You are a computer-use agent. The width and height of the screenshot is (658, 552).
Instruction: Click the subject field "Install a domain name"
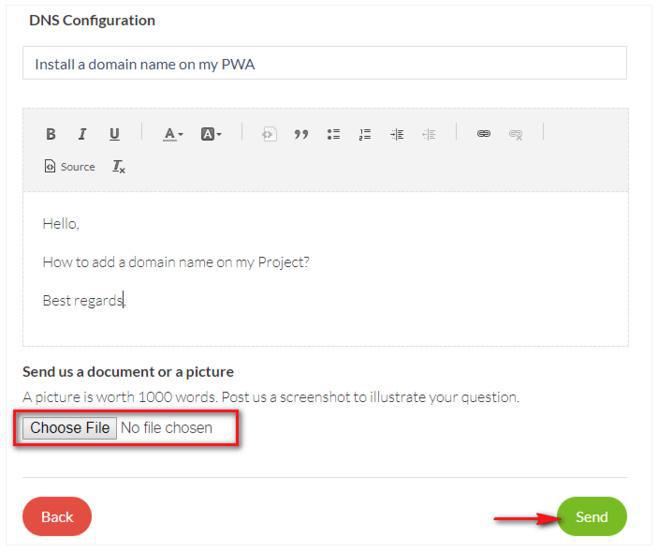click(324, 64)
